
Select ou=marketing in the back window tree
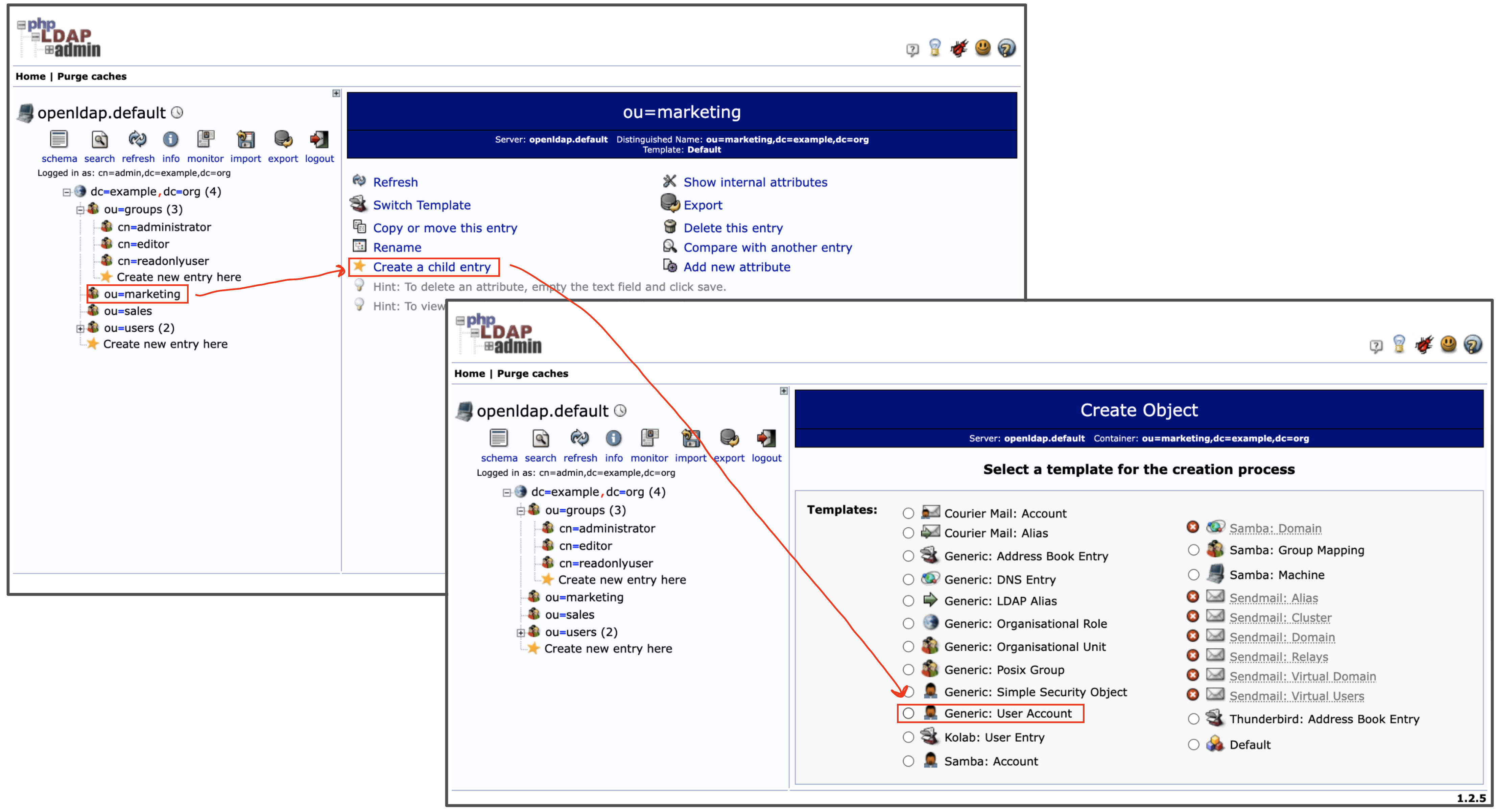(142, 294)
